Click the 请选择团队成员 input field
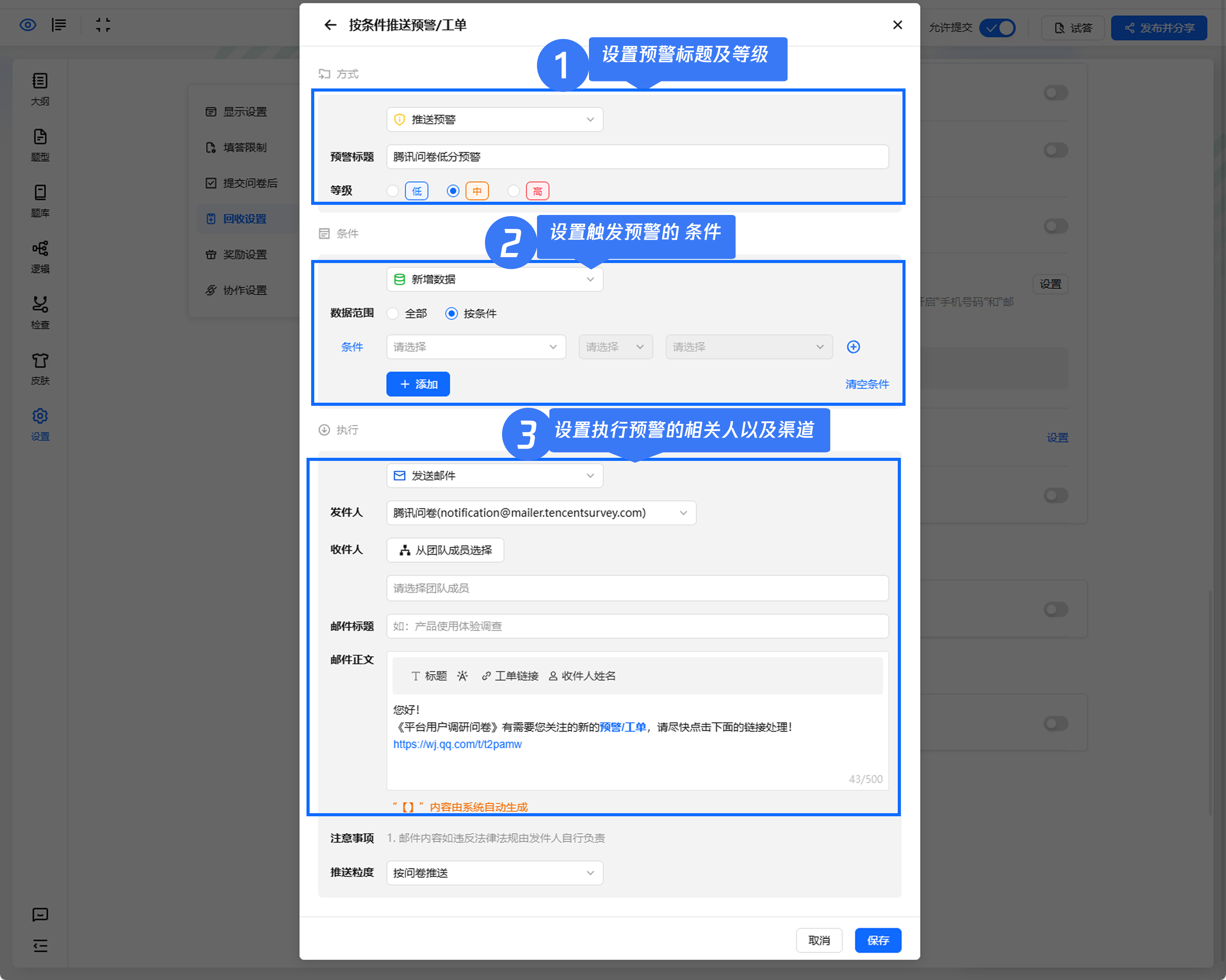This screenshot has height=980, width=1226. pyautogui.click(x=637, y=588)
